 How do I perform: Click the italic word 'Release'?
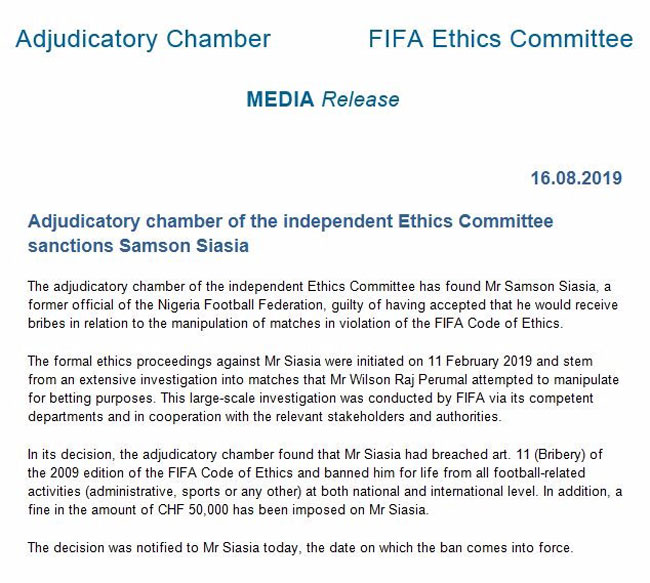click(361, 100)
